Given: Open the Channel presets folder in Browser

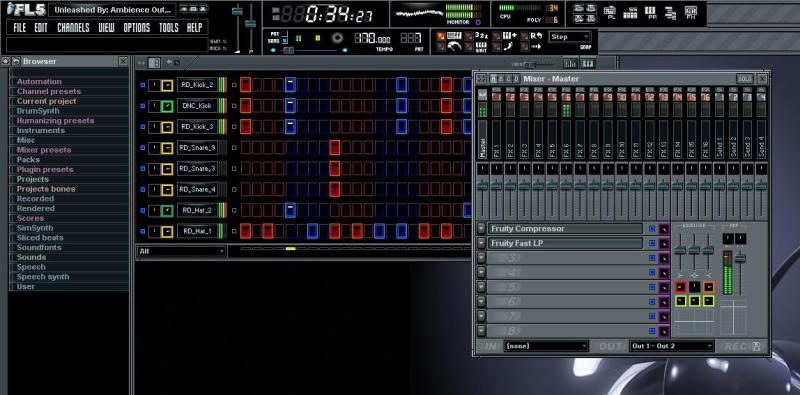Looking at the screenshot, I should [x=49, y=91].
